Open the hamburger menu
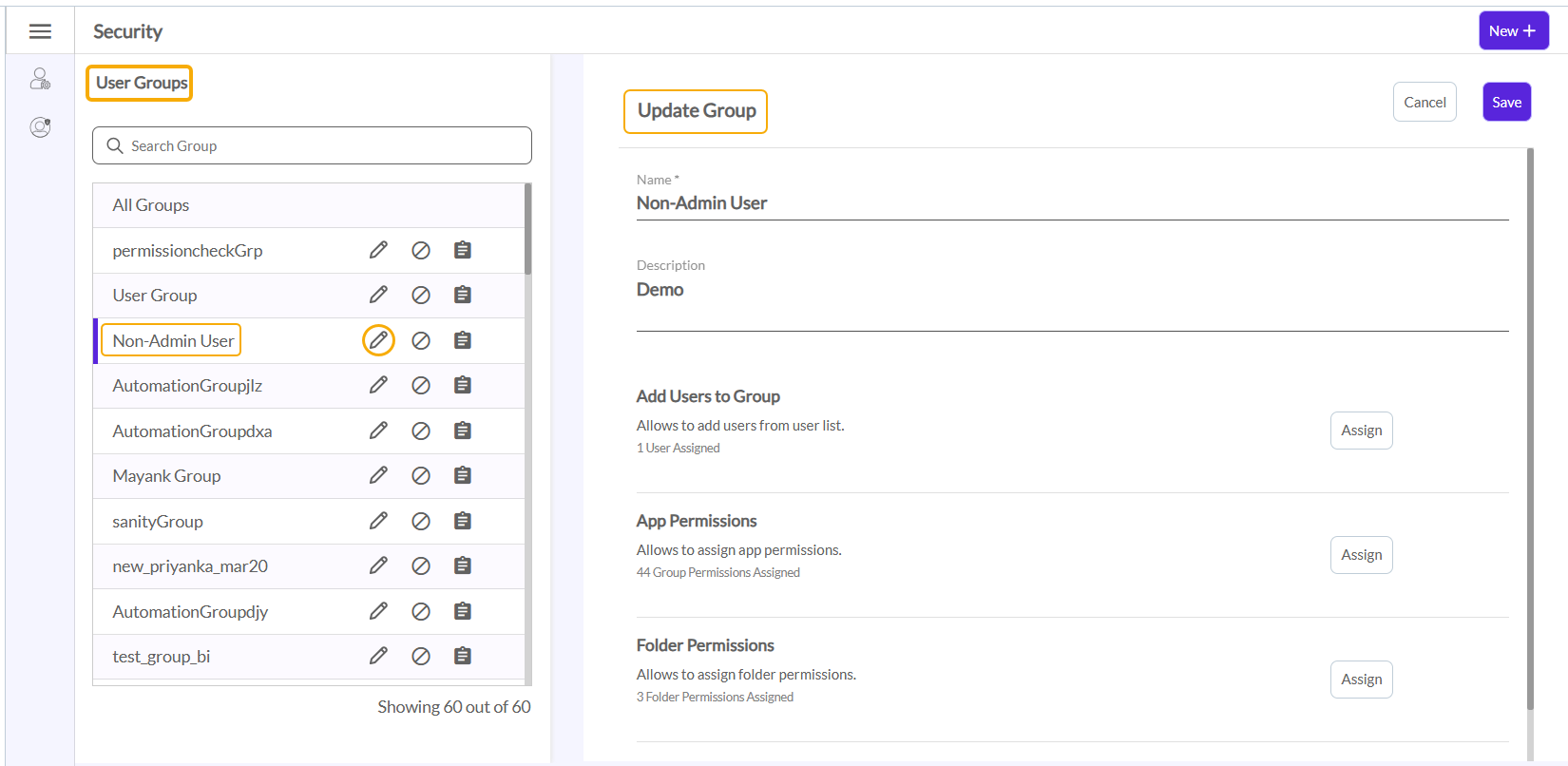 (40, 31)
